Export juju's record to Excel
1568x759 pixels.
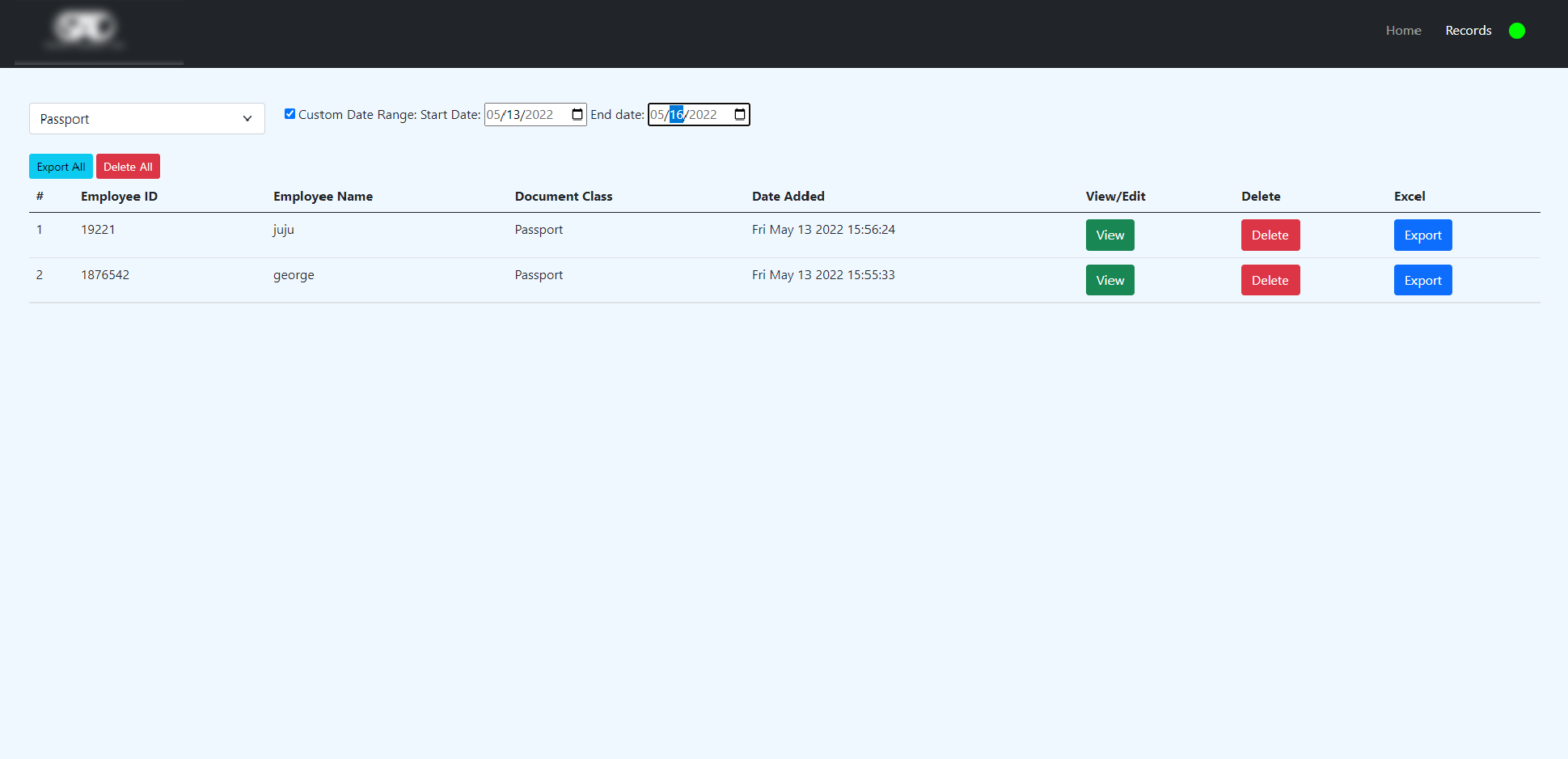1422,235
